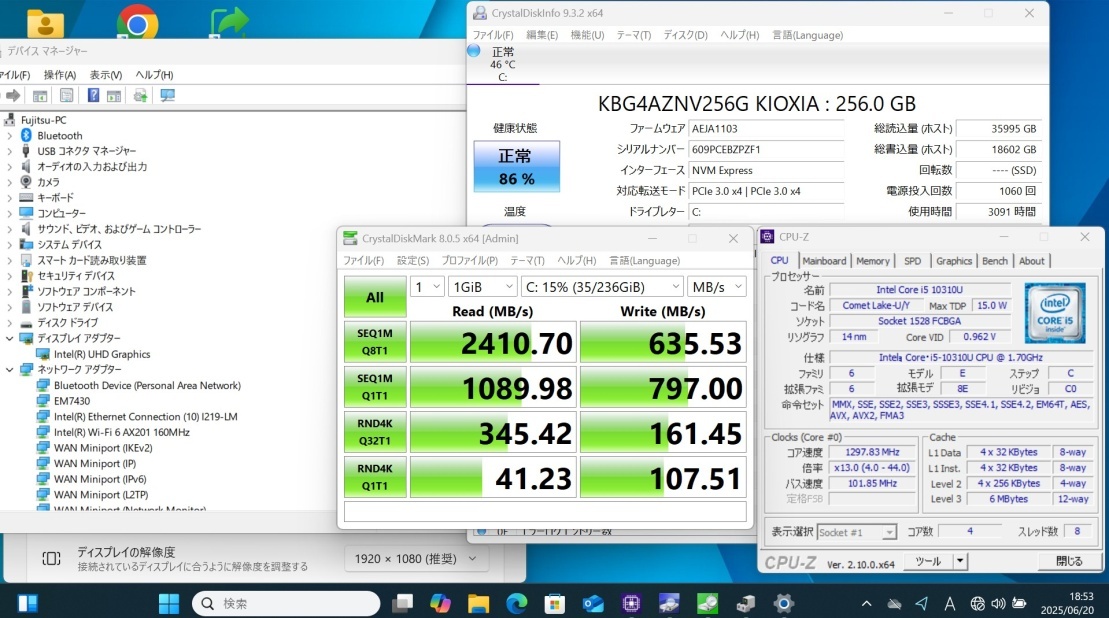Switch to the Graphics tab in CPU-Z
Screen dimensions: 1109x618
point(954,261)
